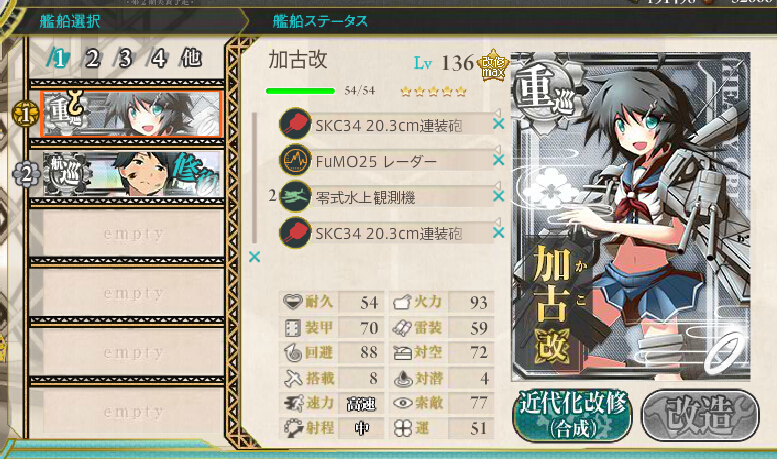Click the red cannon icon of fourth equipment slot

[x=295, y=233]
